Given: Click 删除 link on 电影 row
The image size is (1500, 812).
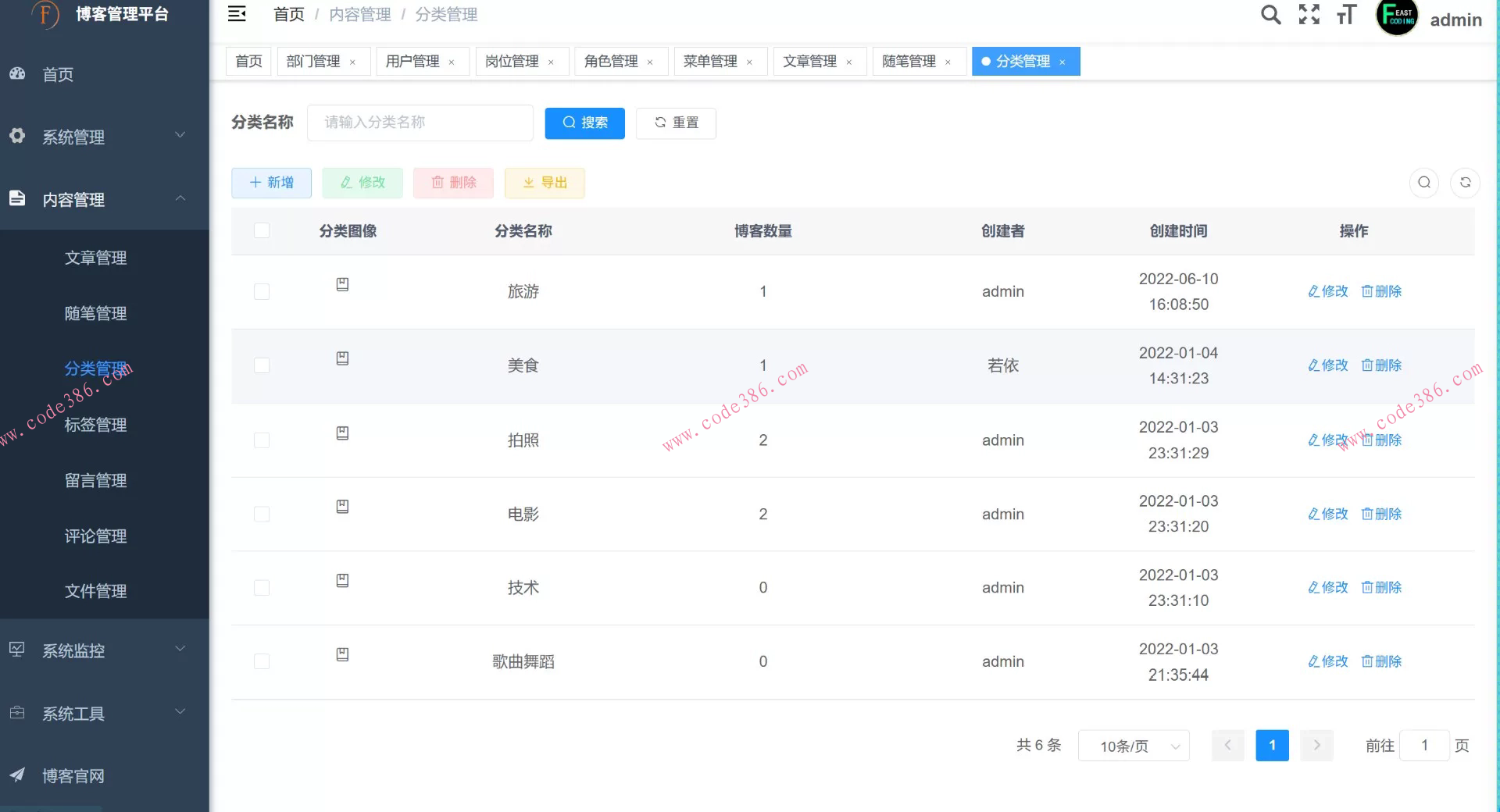Looking at the screenshot, I should [x=1381, y=514].
